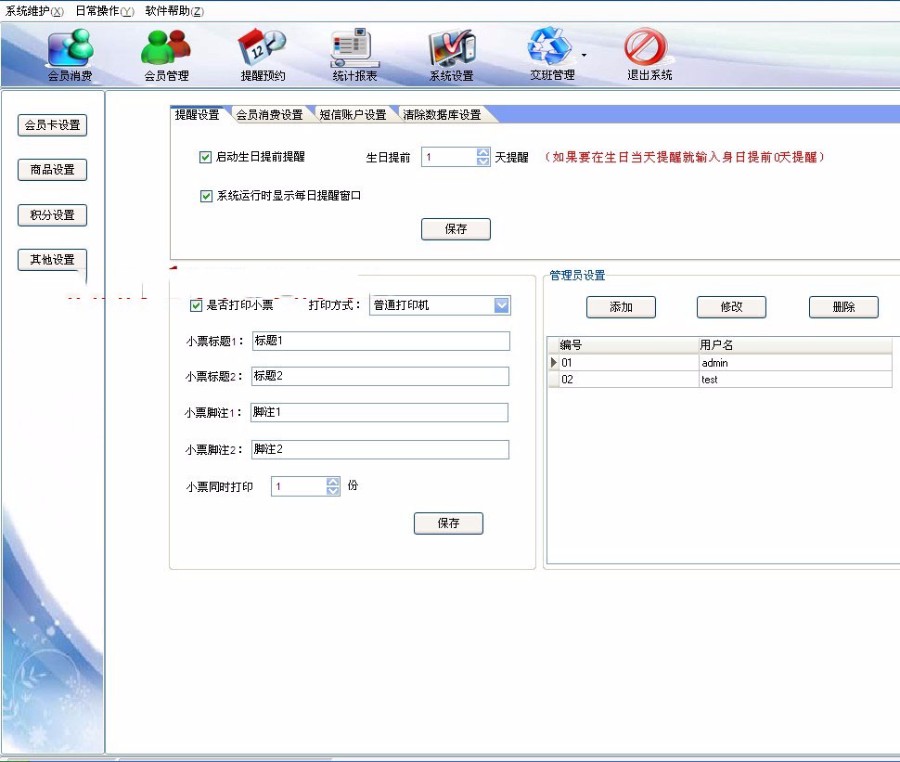Increase 生日提前 days spinner up arrow

coord(483,153)
